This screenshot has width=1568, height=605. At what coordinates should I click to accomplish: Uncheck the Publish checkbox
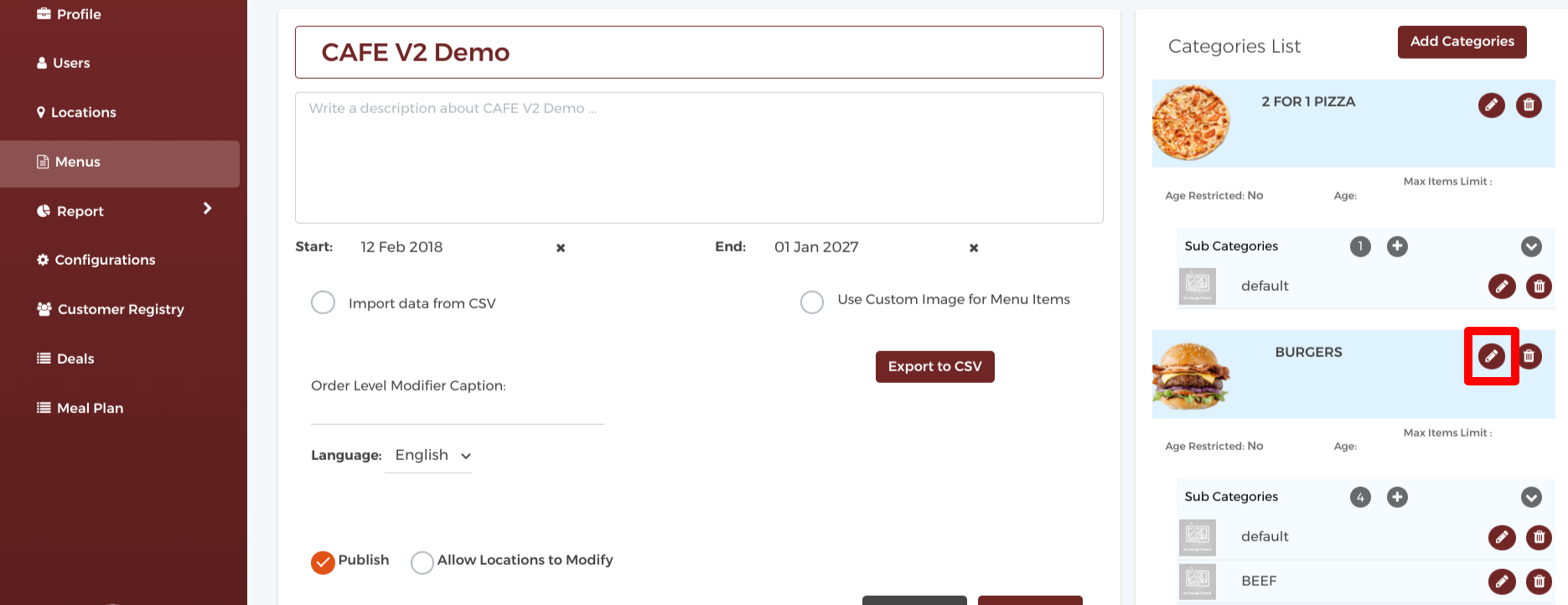(323, 562)
